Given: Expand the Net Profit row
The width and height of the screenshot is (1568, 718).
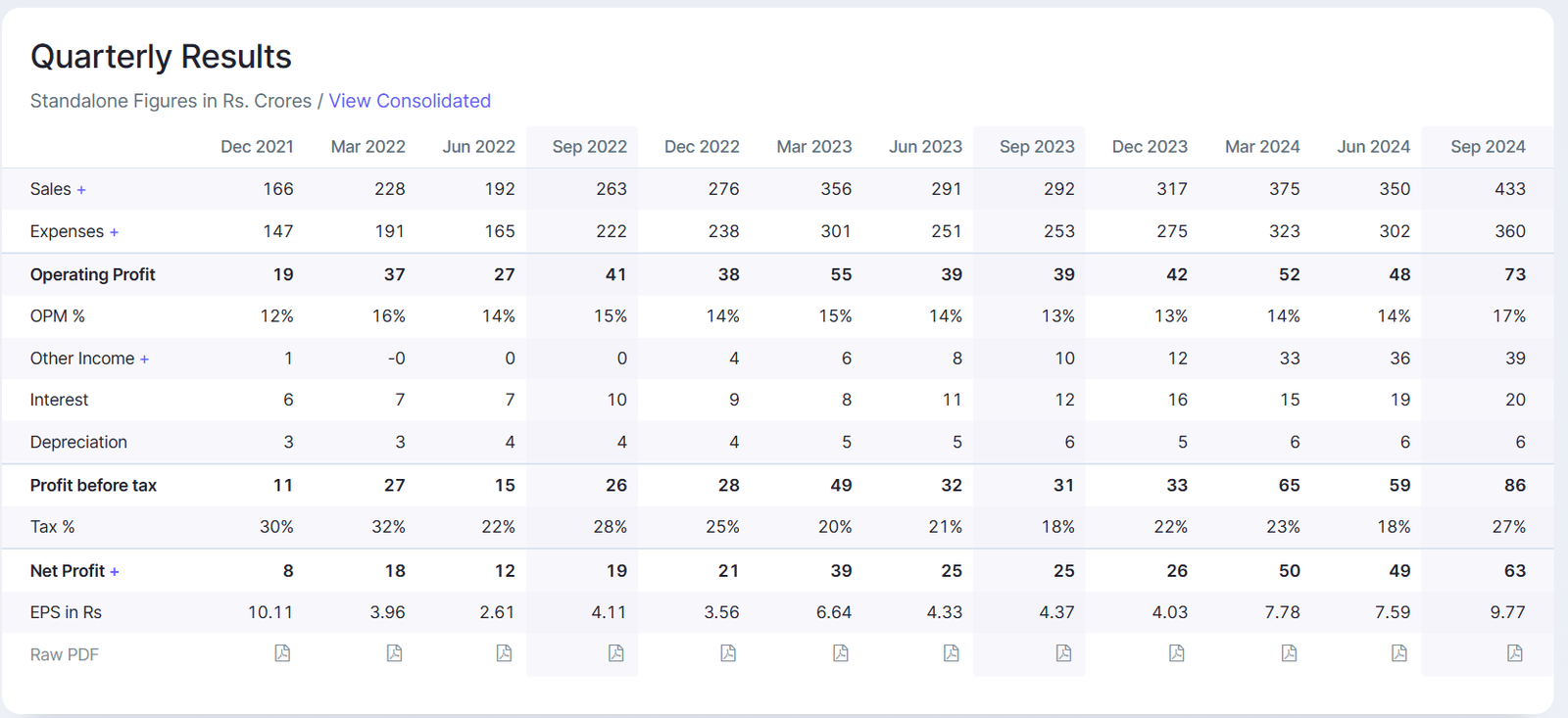Looking at the screenshot, I should point(114,572).
